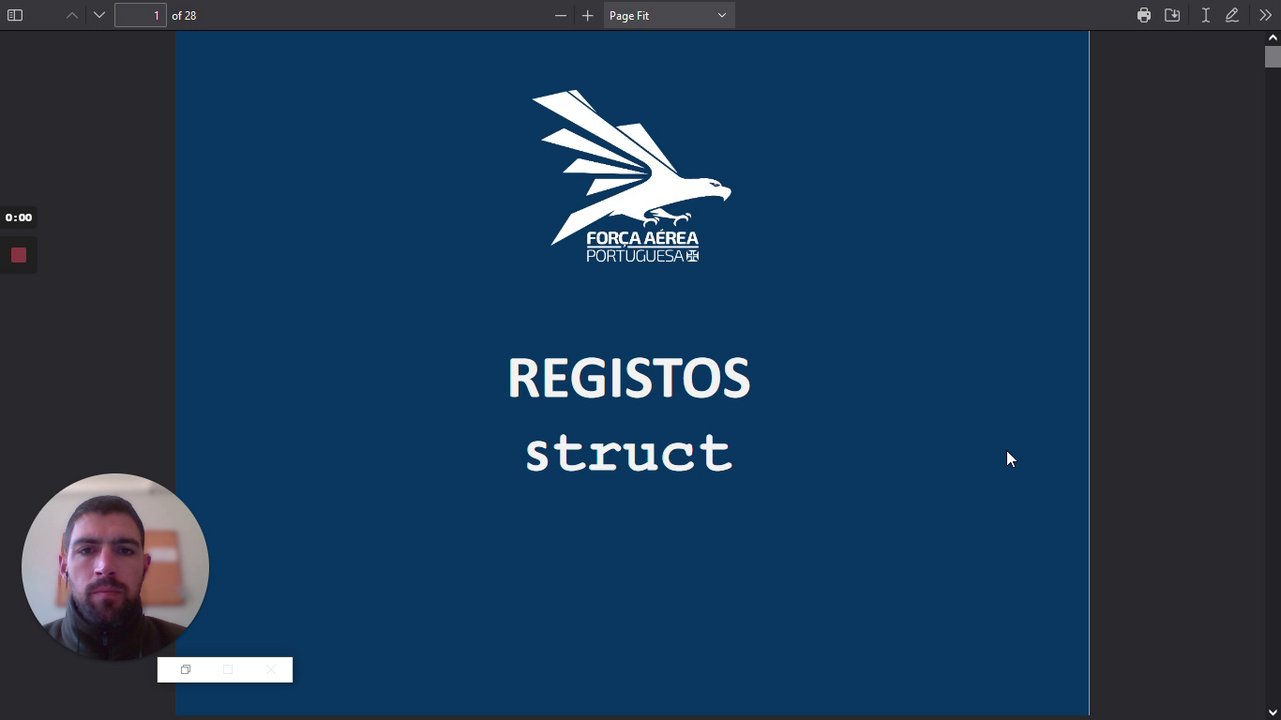The image size is (1281, 720).
Task: Click the vertical scrollbar thumb
Action: point(1272,57)
